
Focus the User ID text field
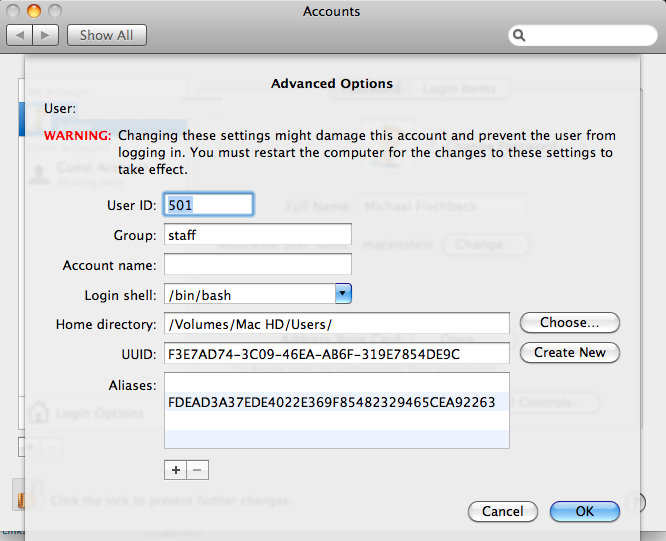208,205
